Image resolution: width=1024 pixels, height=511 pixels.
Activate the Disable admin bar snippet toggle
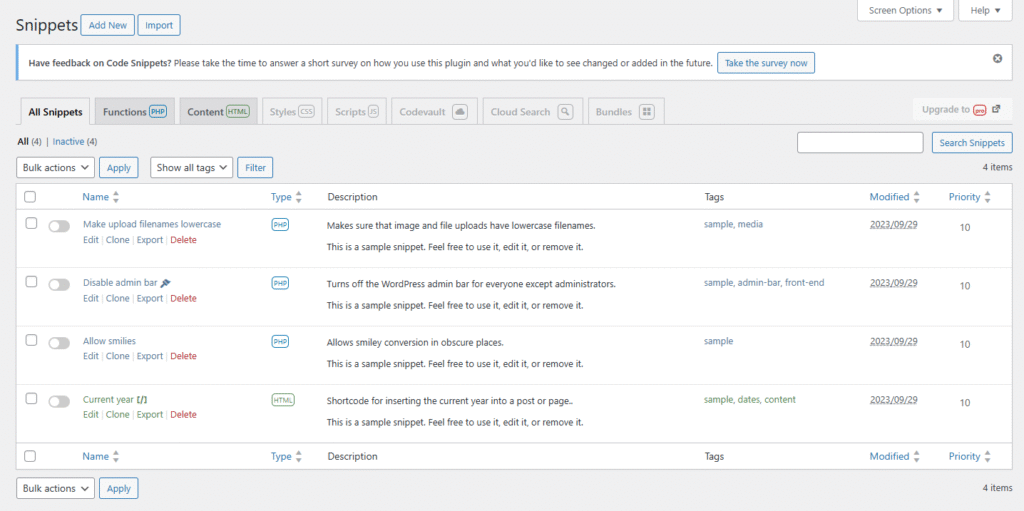pyautogui.click(x=59, y=285)
